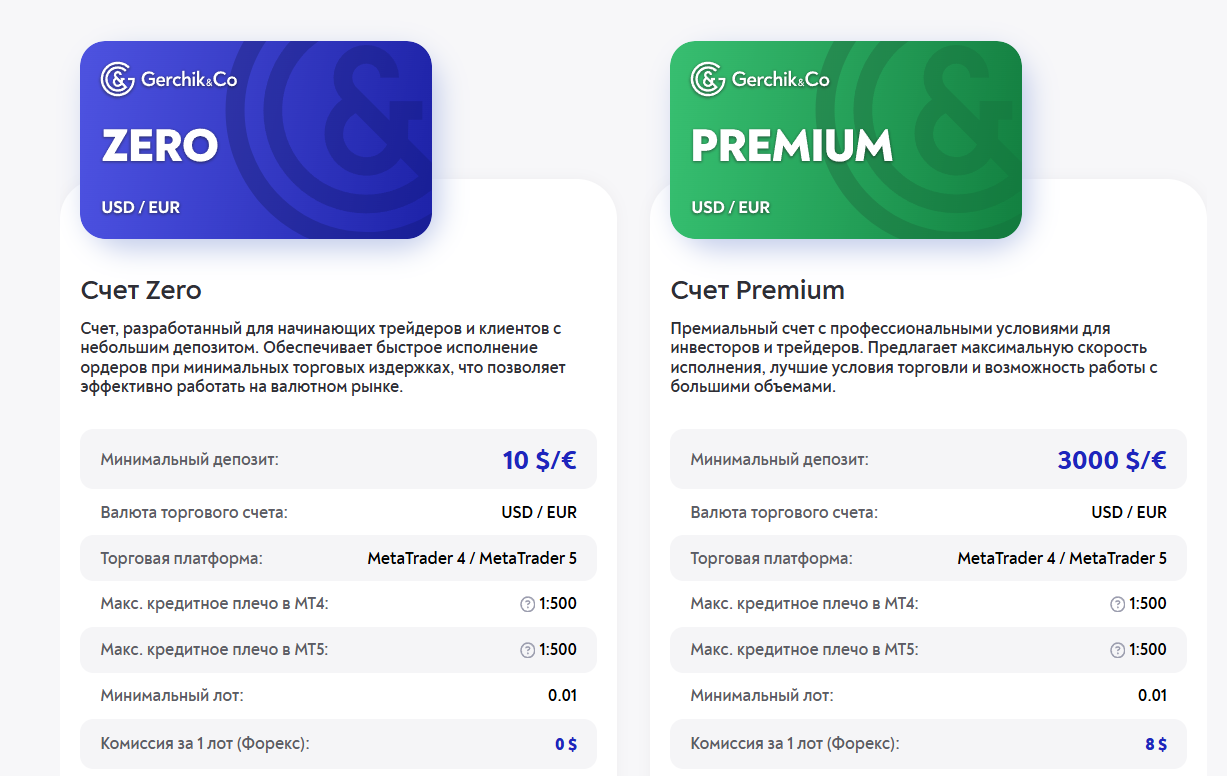Click USD / EUR in Premium account currency row
1227x776 pixels.
tap(1129, 512)
